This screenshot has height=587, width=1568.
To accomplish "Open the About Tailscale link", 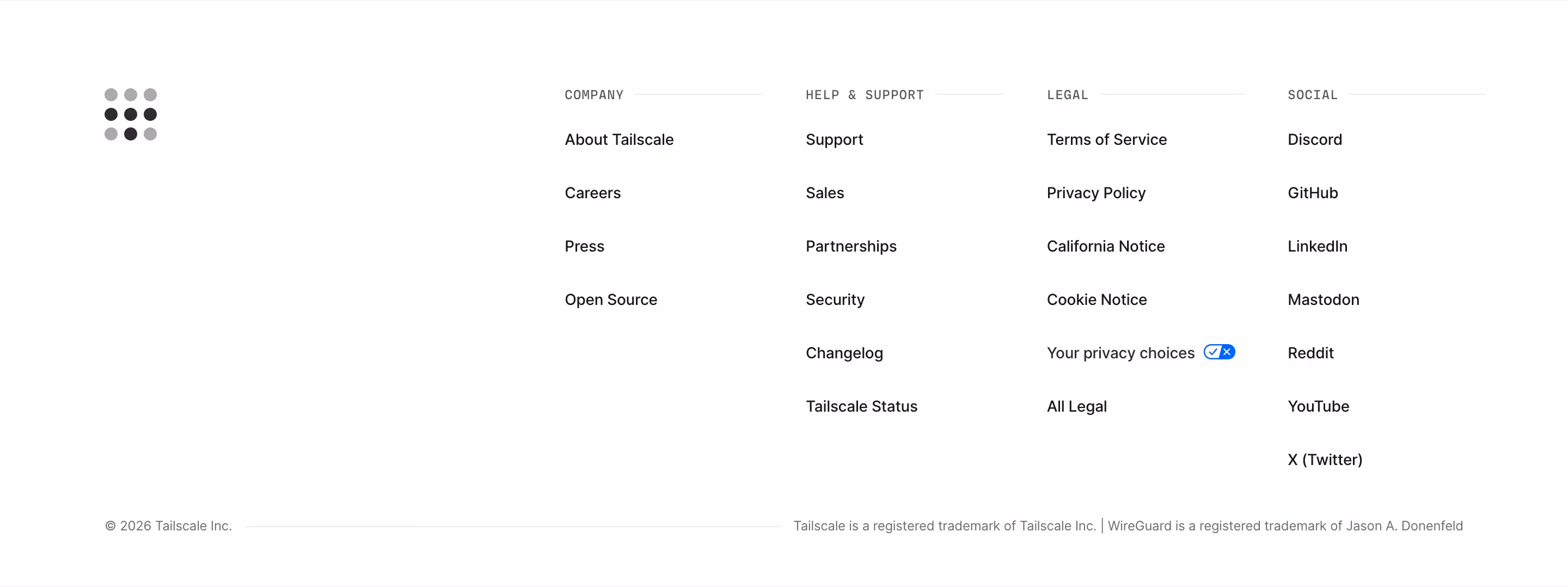I will click(x=619, y=139).
